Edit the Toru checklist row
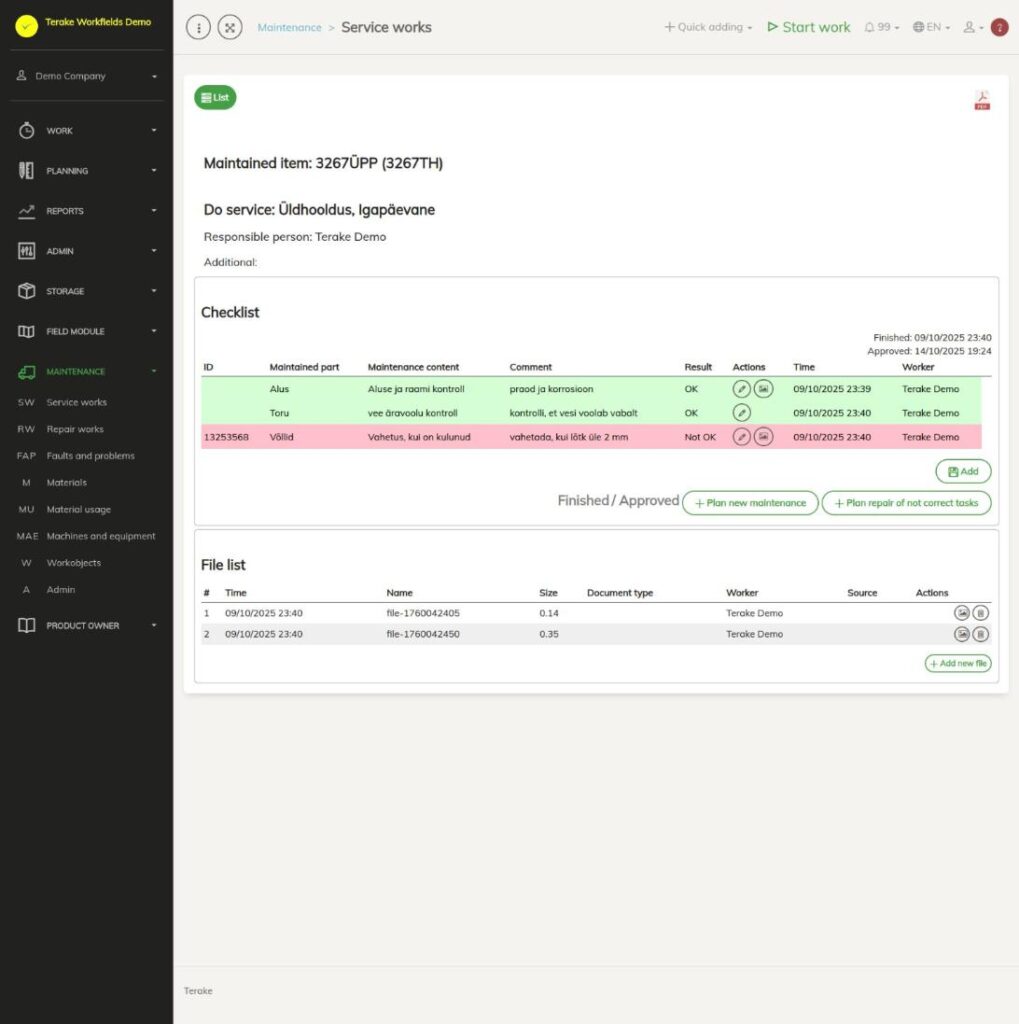The height and width of the screenshot is (1024, 1019). pyautogui.click(x=741, y=413)
